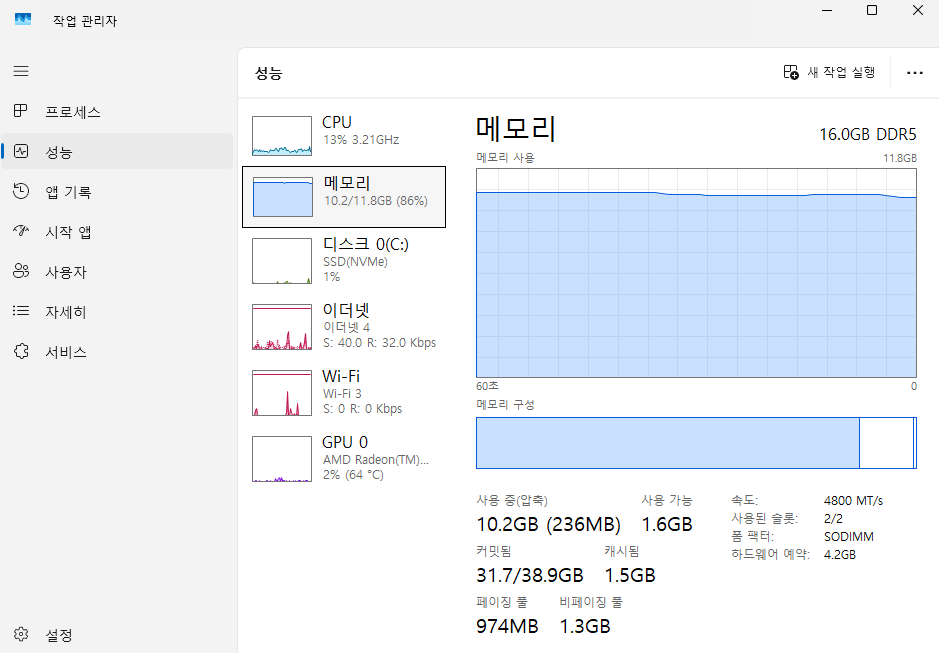Viewport: 939px width, 653px height.
Task: Click the 자세히 list icon
Action: [x=21, y=311]
